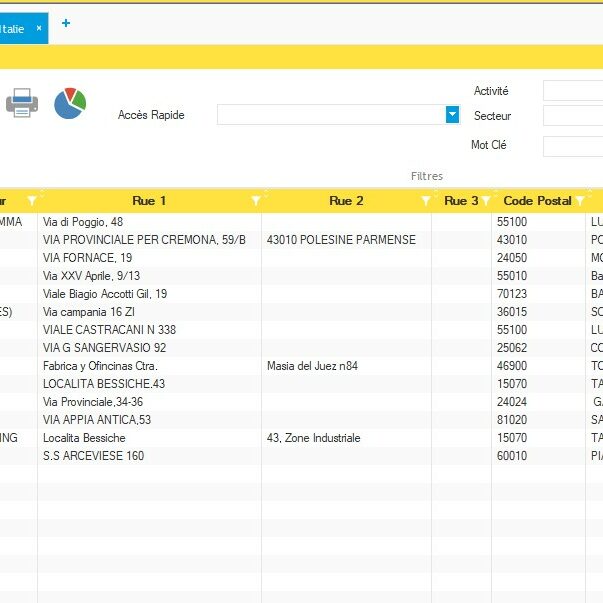Image resolution: width=603 pixels, height=603 pixels.
Task: Add a new tab with plus icon
Action: (66, 24)
